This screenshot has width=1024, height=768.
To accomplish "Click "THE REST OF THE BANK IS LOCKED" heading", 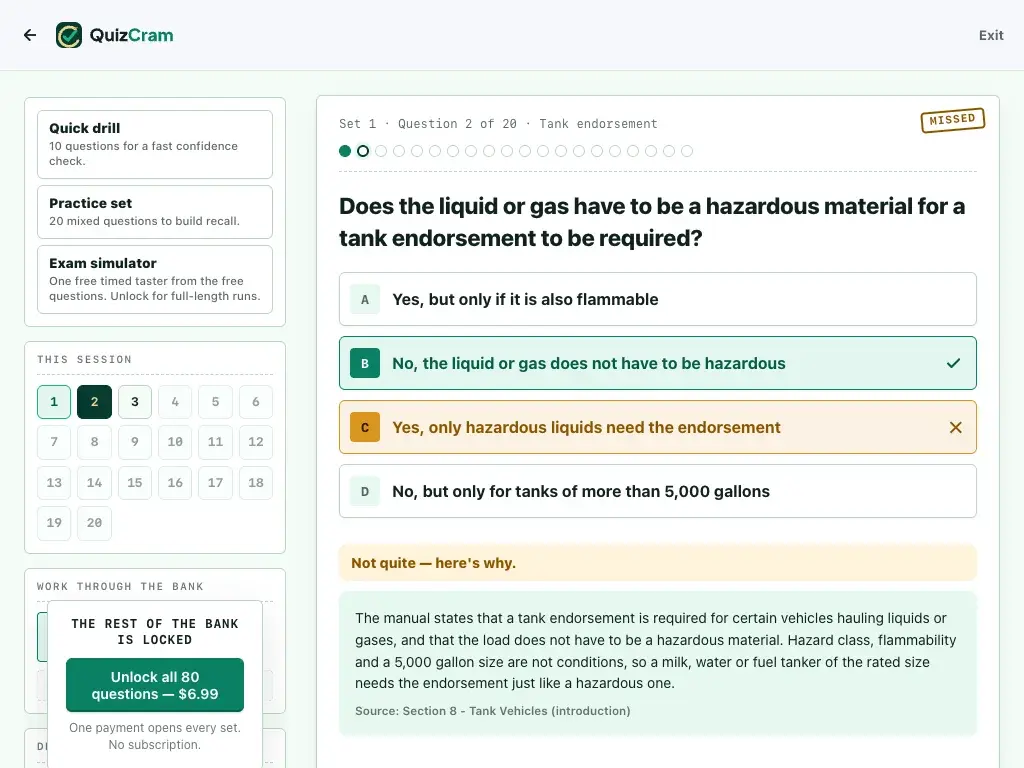I will [155, 632].
